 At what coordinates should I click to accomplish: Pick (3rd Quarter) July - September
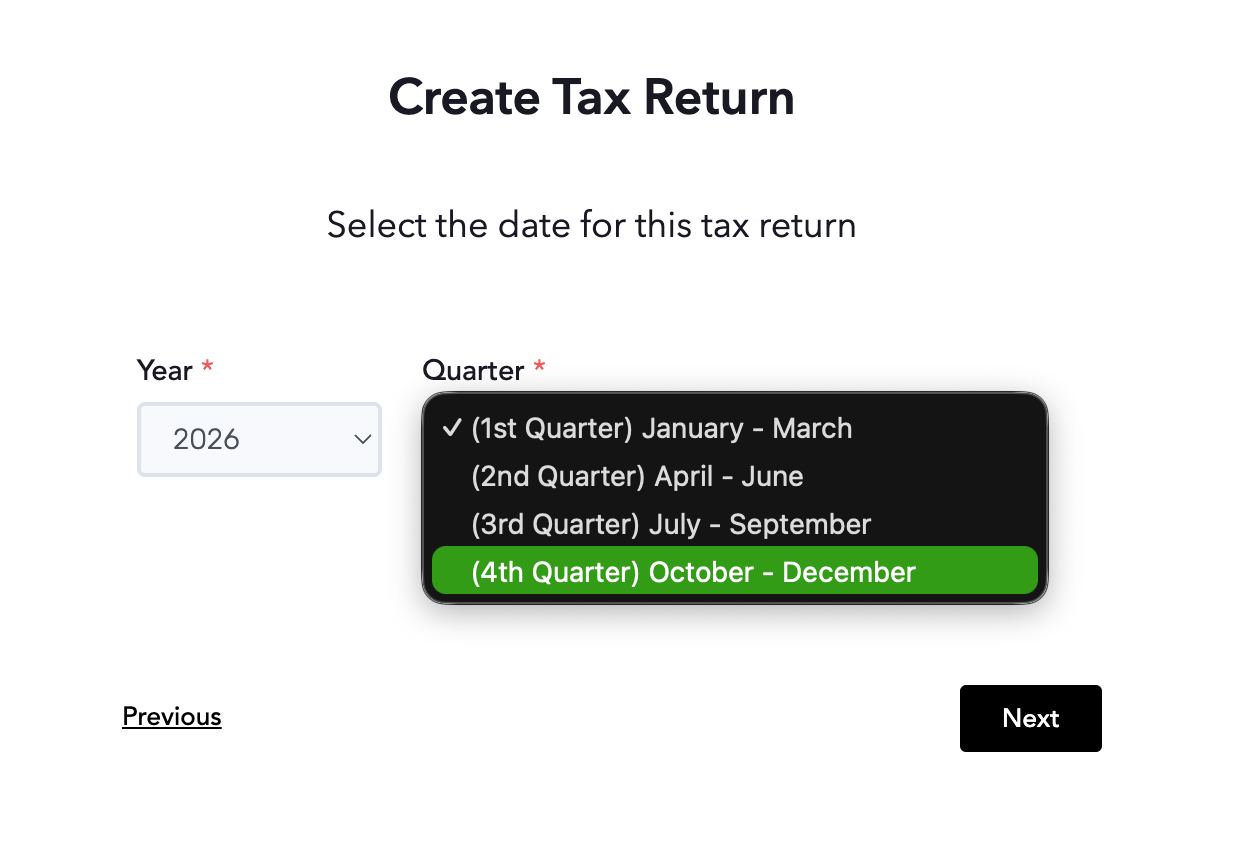735,524
